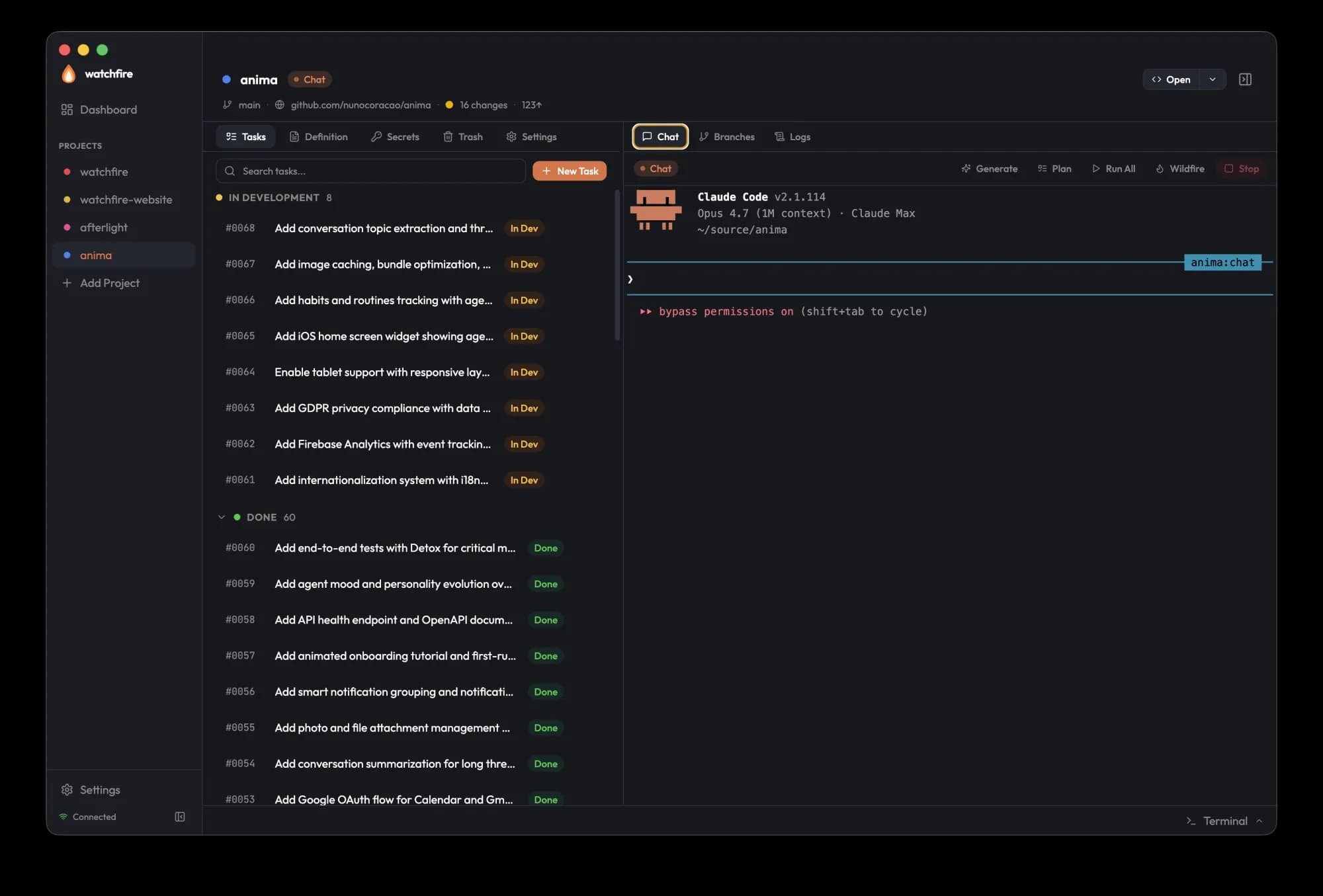Switch to the Definition tab
The width and height of the screenshot is (1323, 896).
click(x=318, y=136)
